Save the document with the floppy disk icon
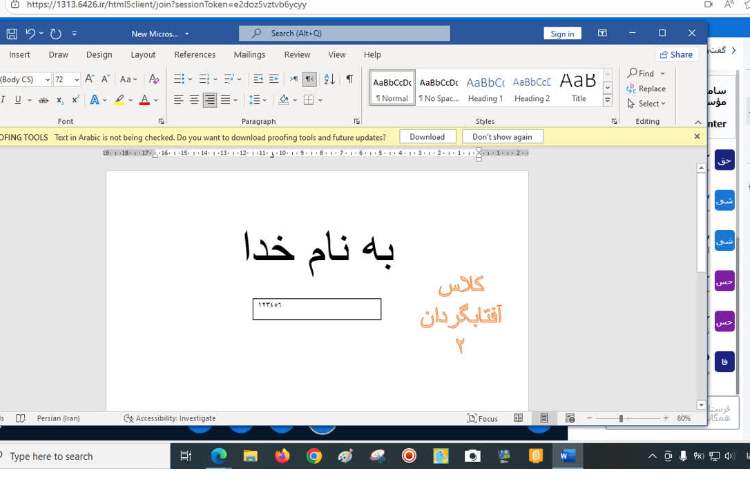750x480 pixels. click(x=11, y=33)
